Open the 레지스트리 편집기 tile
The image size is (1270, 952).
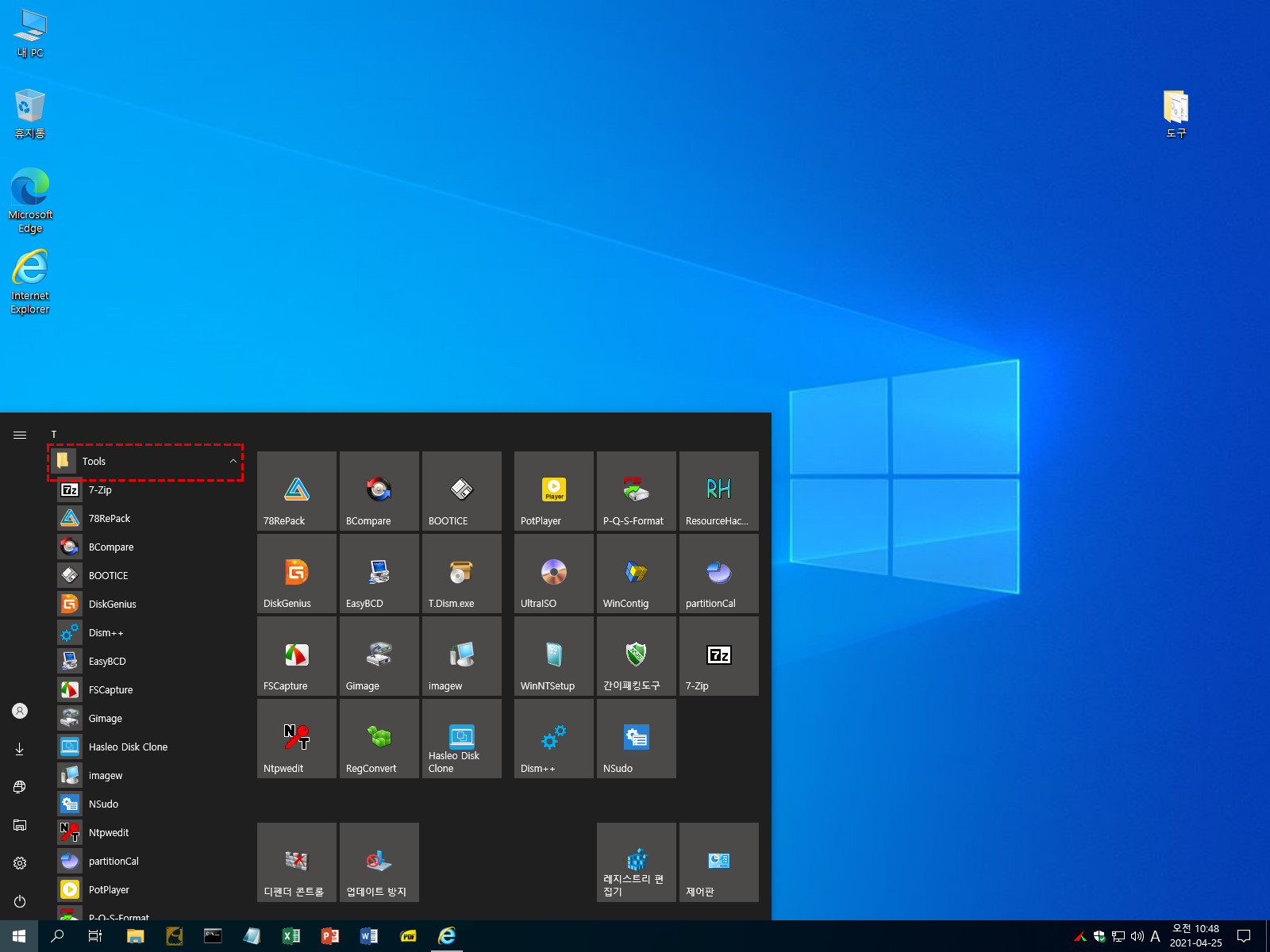(637, 862)
